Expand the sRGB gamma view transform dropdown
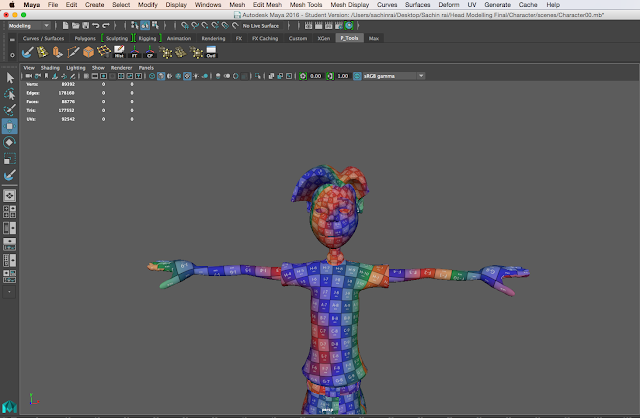Screen dimensions: 640x418 click(x=393, y=76)
